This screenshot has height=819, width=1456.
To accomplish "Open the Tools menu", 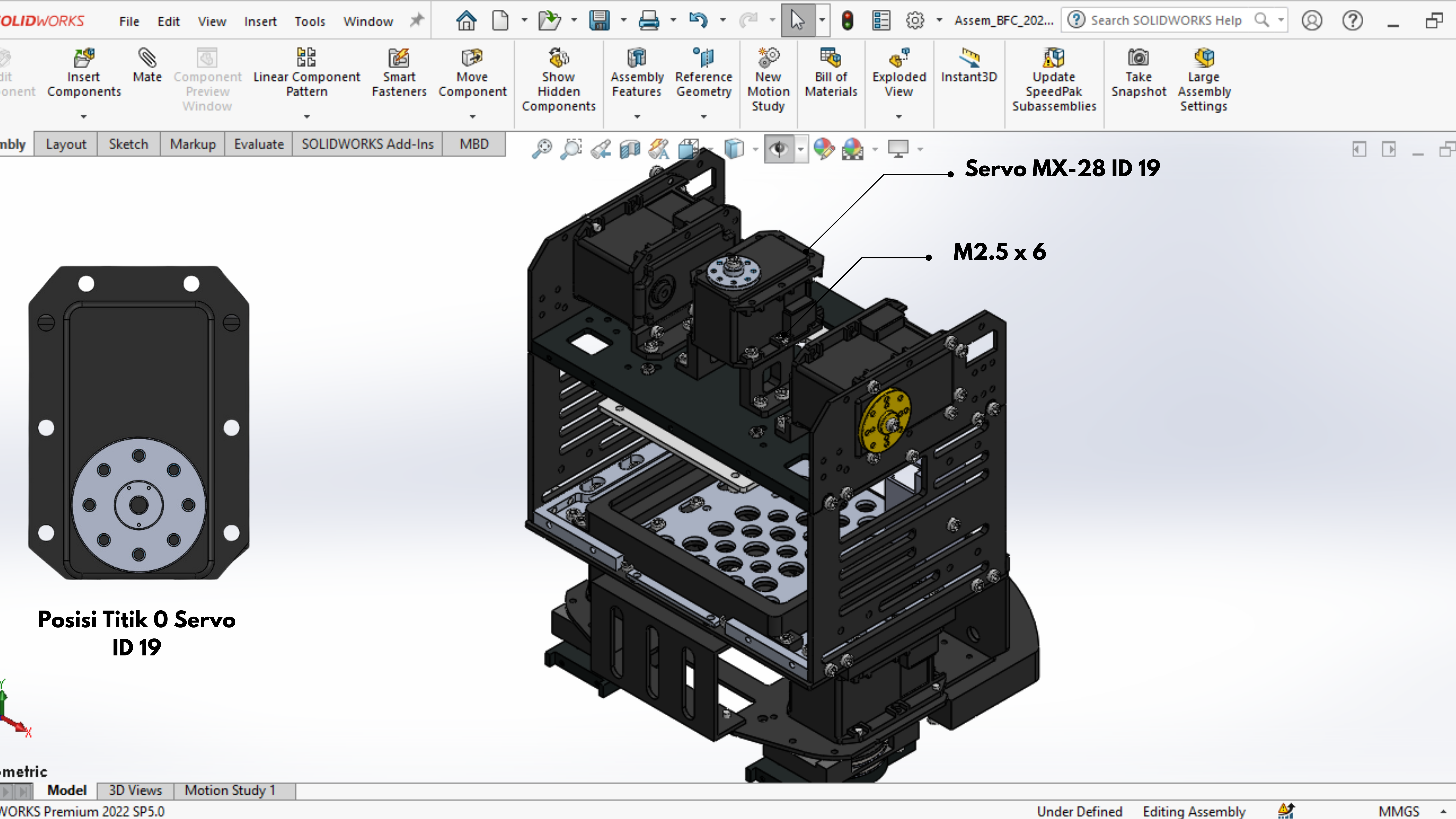I will click(310, 22).
